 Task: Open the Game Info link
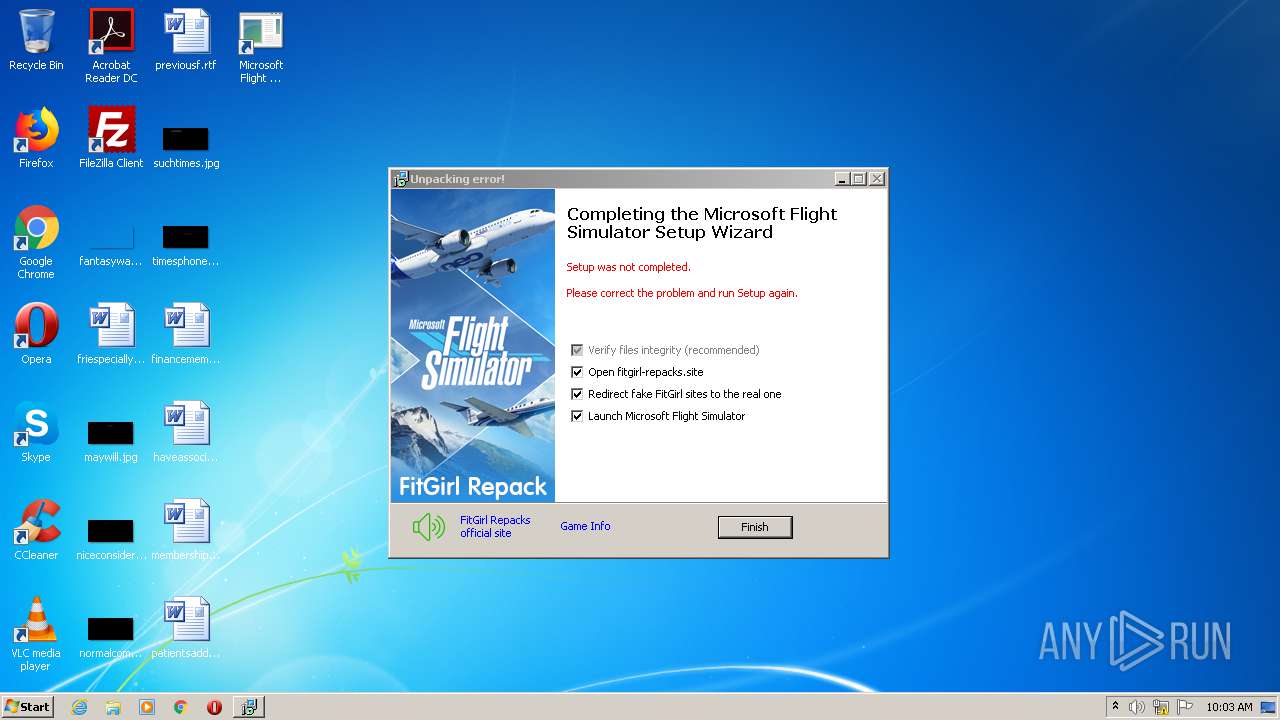point(585,526)
